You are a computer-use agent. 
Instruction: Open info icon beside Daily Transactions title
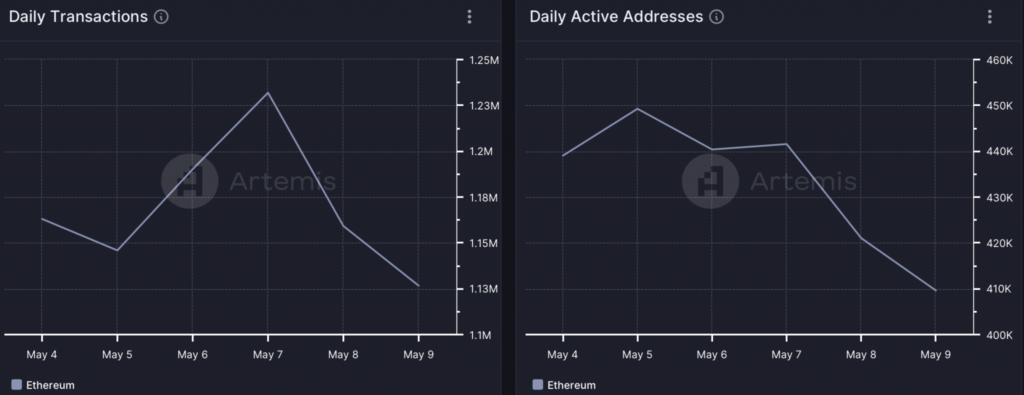coord(161,17)
